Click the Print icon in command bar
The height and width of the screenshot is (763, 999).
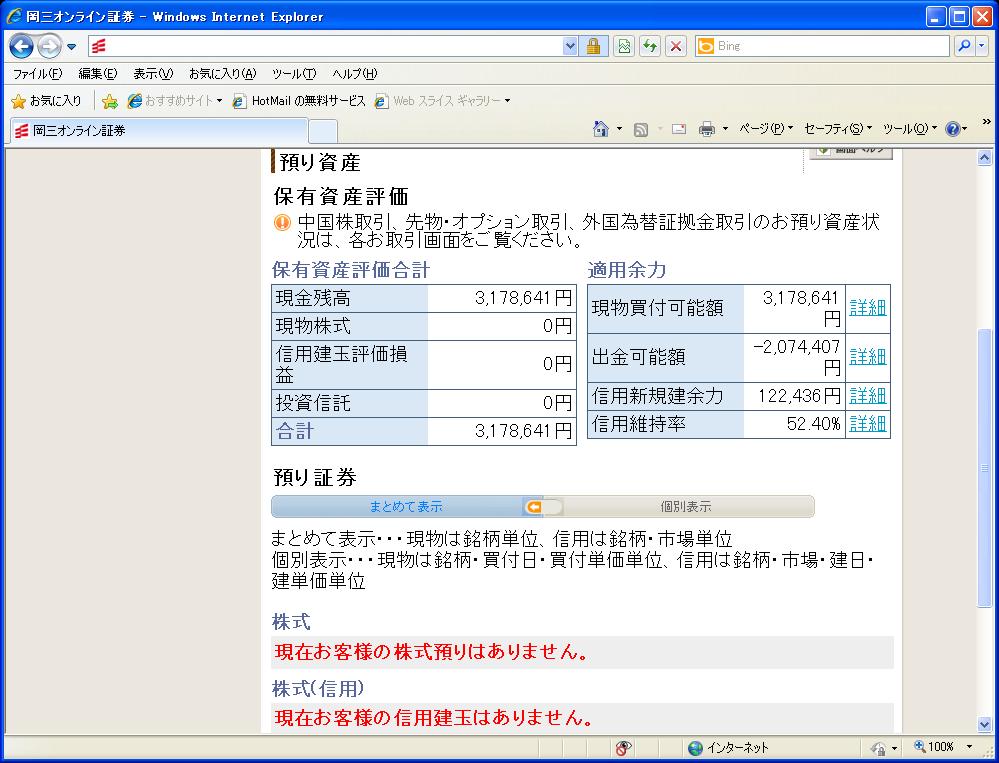pyautogui.click(x=706, y=129)
